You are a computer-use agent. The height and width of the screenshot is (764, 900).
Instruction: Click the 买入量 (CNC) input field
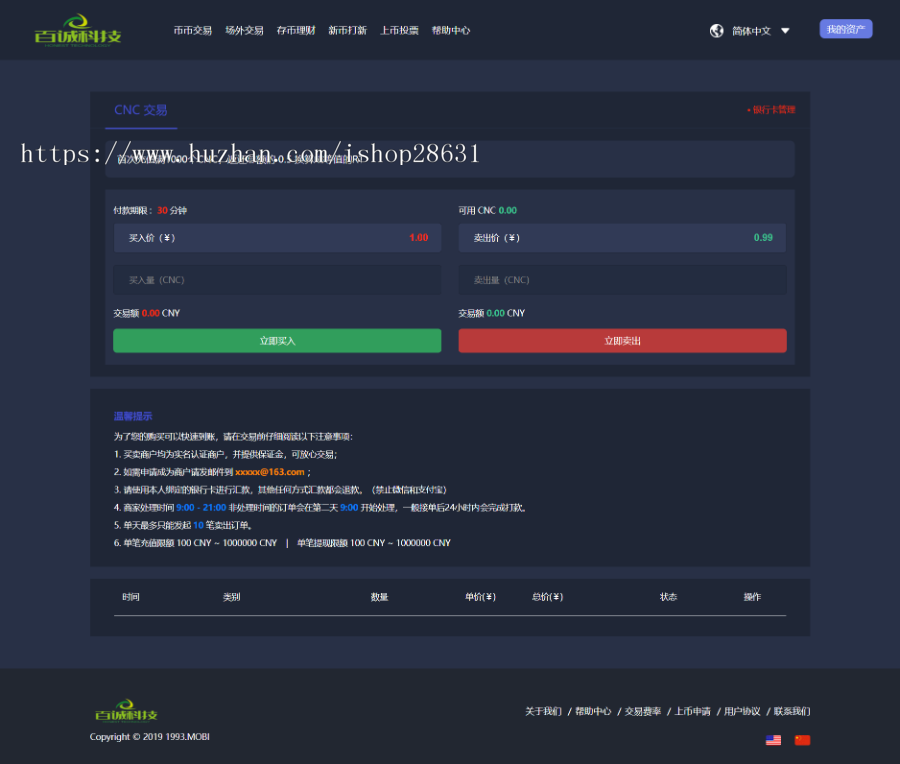click(277, 280)
